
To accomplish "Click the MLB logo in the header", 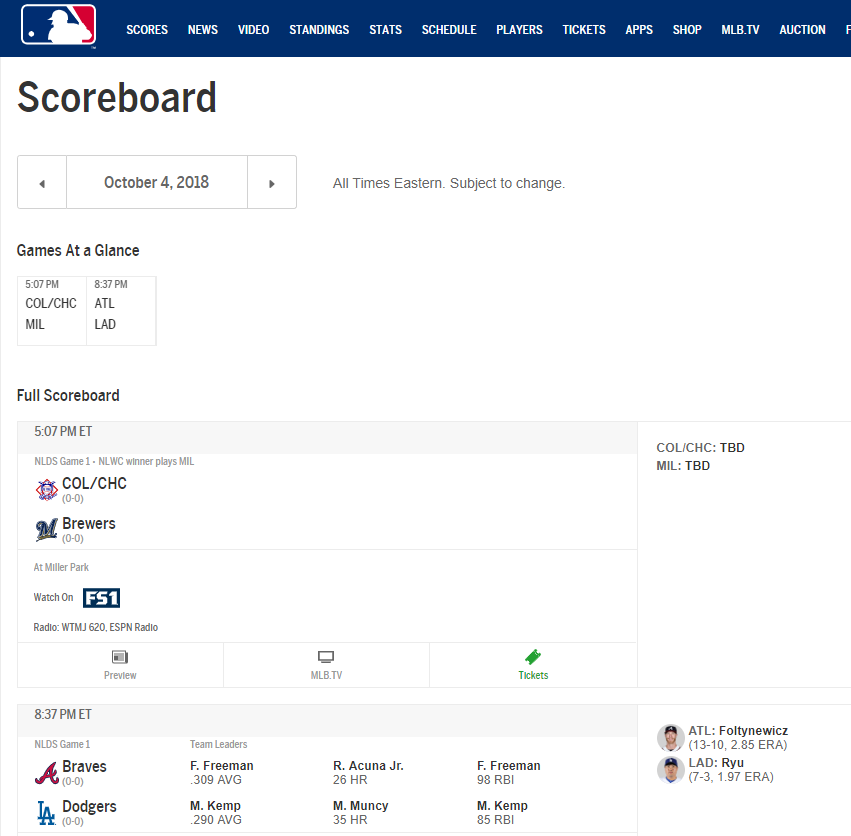I will coord(58,26).
